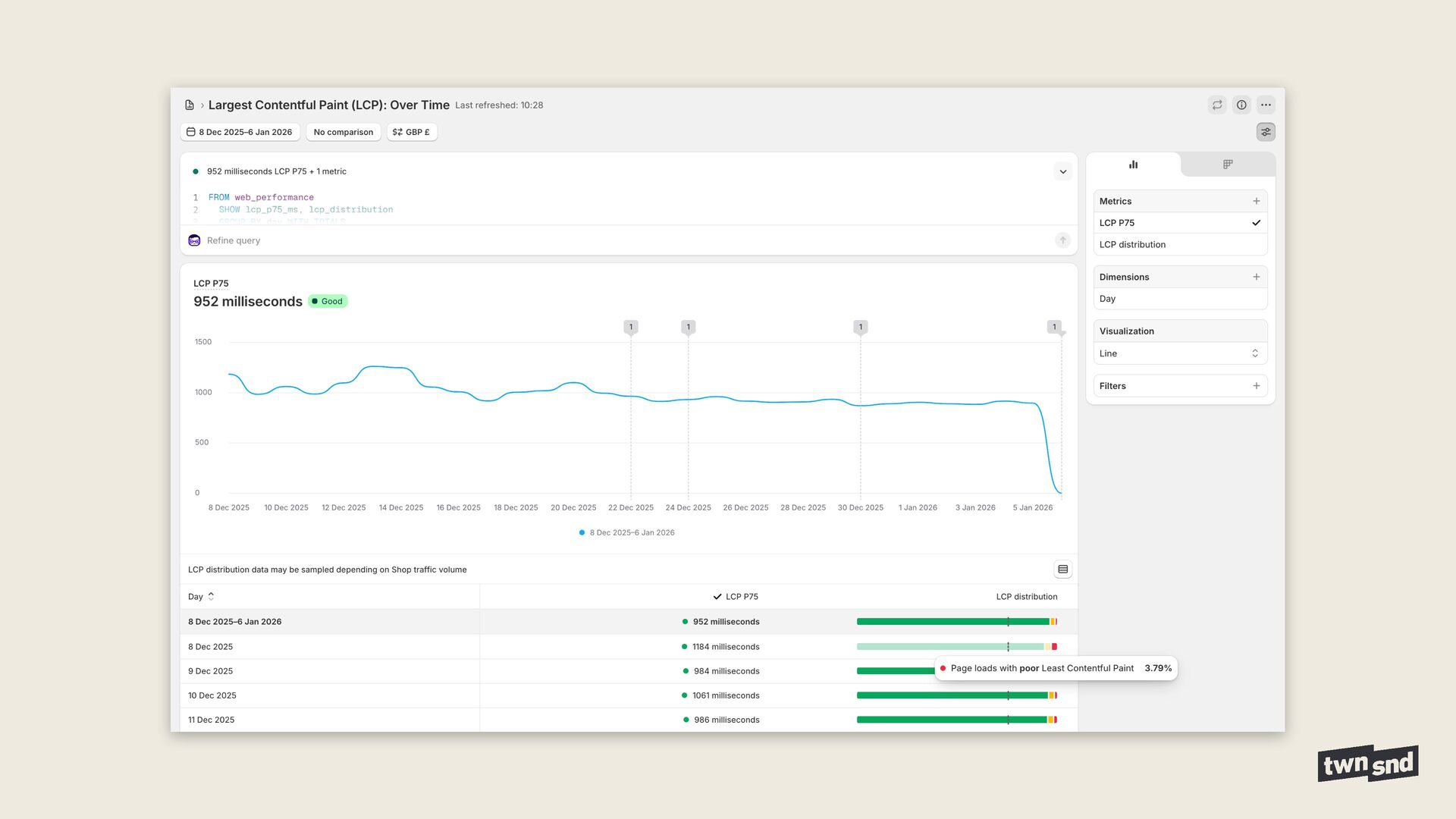1456x819 pixels.
Task: Toggle the configuration sliders panel icon
Action: pyautogui.click(x=1266, y=132)
